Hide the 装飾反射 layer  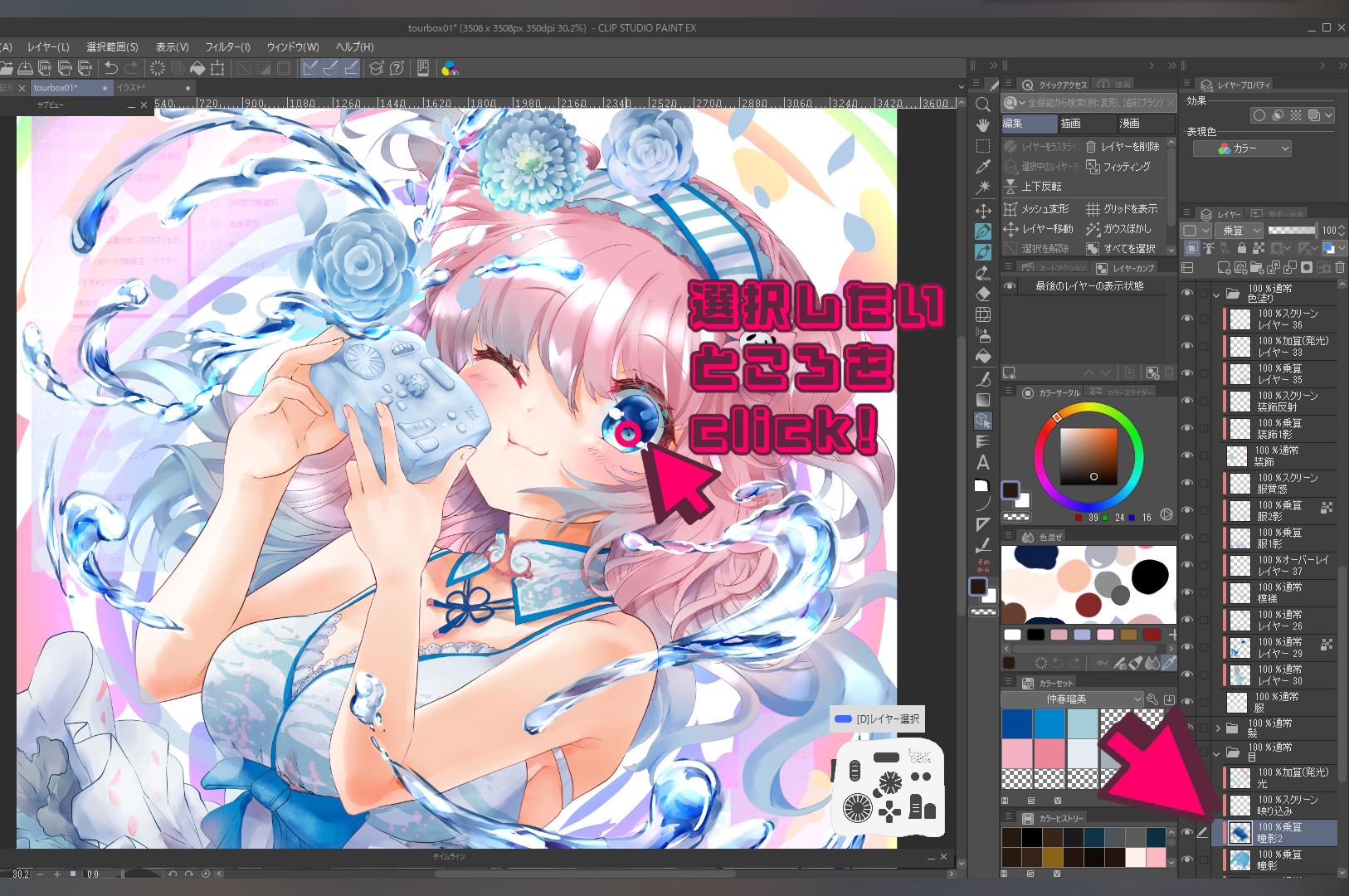[1187, 402]
